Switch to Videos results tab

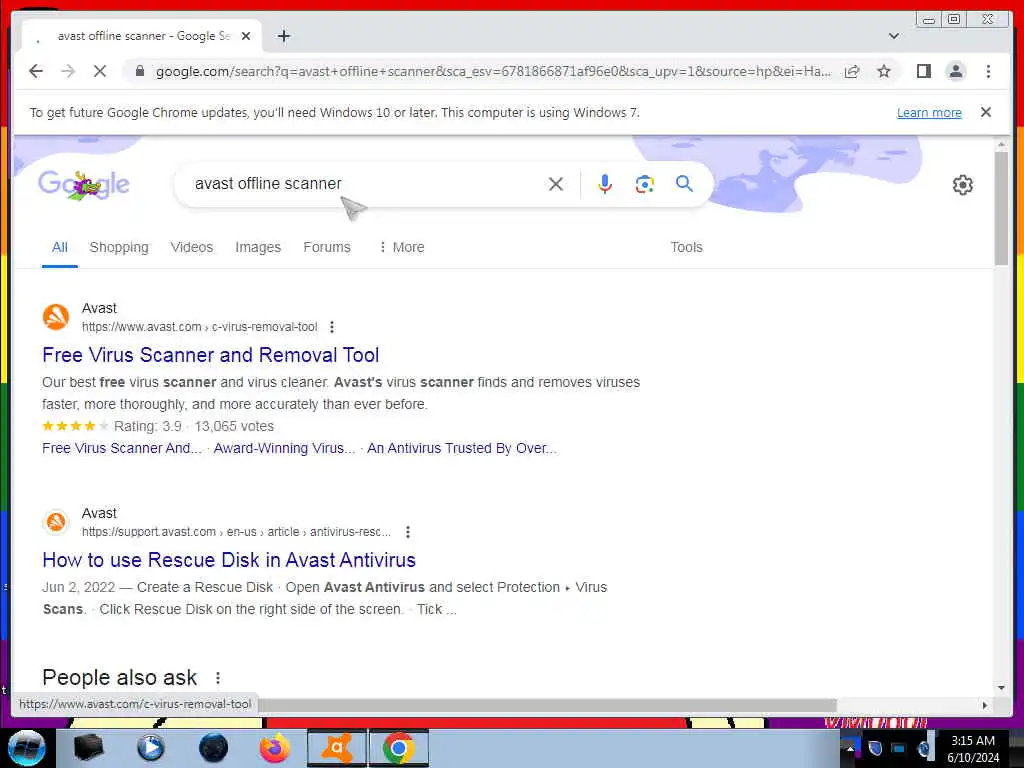(x=191, y=248)
